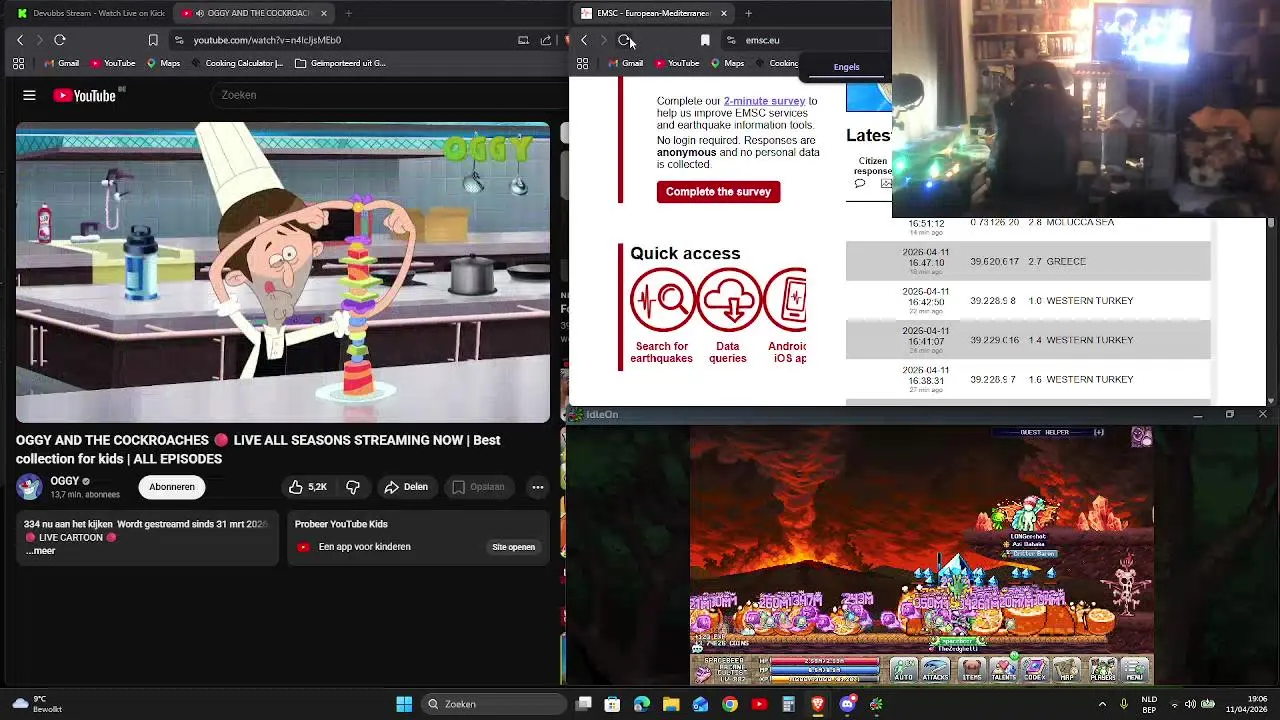This screenshot has width=1280, height=720.
Task: Click the Abonneren subscribe button
Action: click(x=172, y=487)
